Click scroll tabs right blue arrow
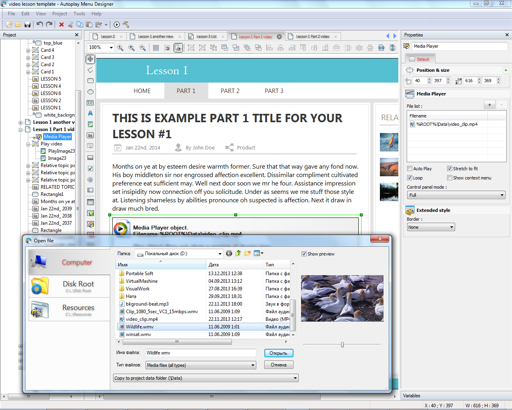 [x=395, y=36]
